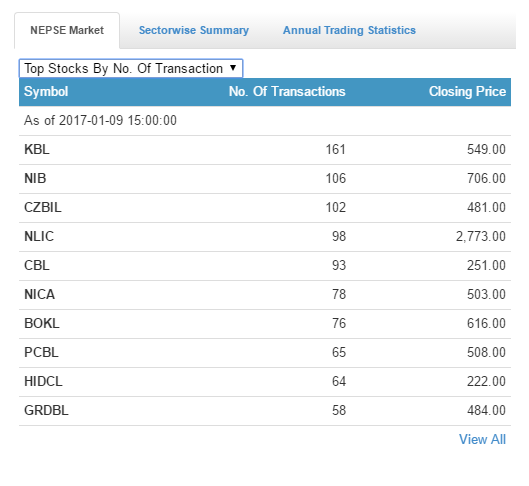Click No. Of Transactions column header
This screenshot has height=486, width=529.
pyautogui.click(x=287, y=92)
